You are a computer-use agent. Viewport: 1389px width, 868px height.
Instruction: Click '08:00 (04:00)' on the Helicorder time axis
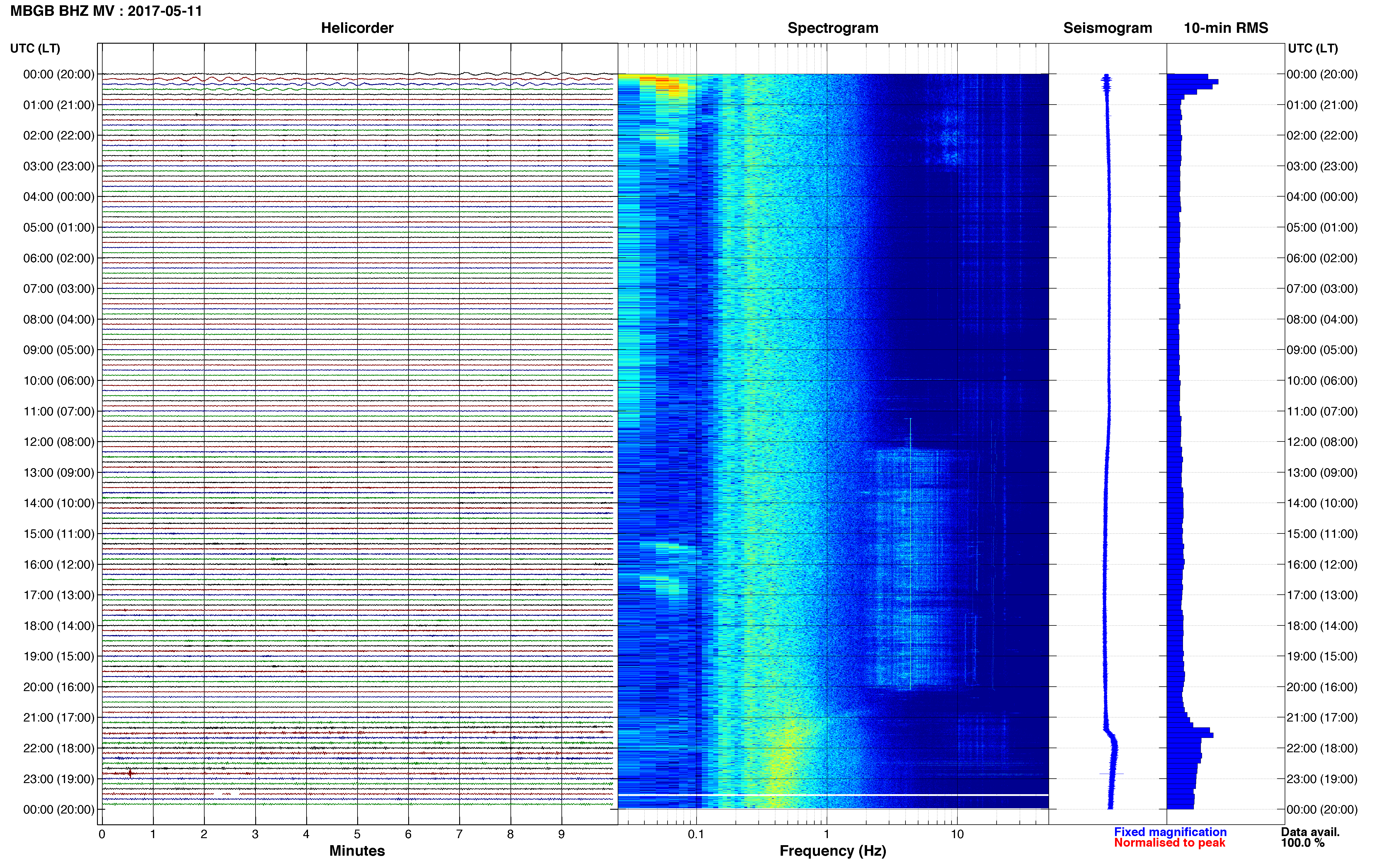point(59,319)
